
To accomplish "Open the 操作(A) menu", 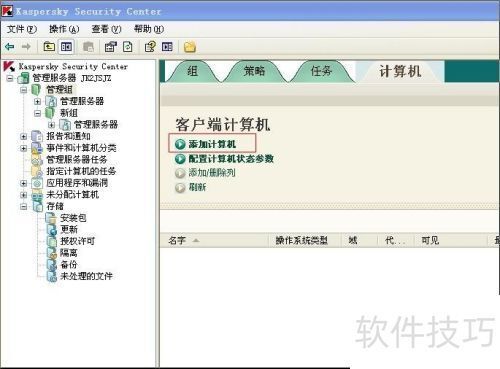I will [64, 29].
